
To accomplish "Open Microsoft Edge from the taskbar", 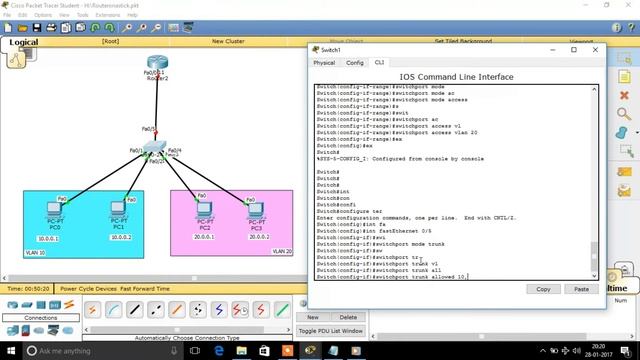I will point(219,351).
